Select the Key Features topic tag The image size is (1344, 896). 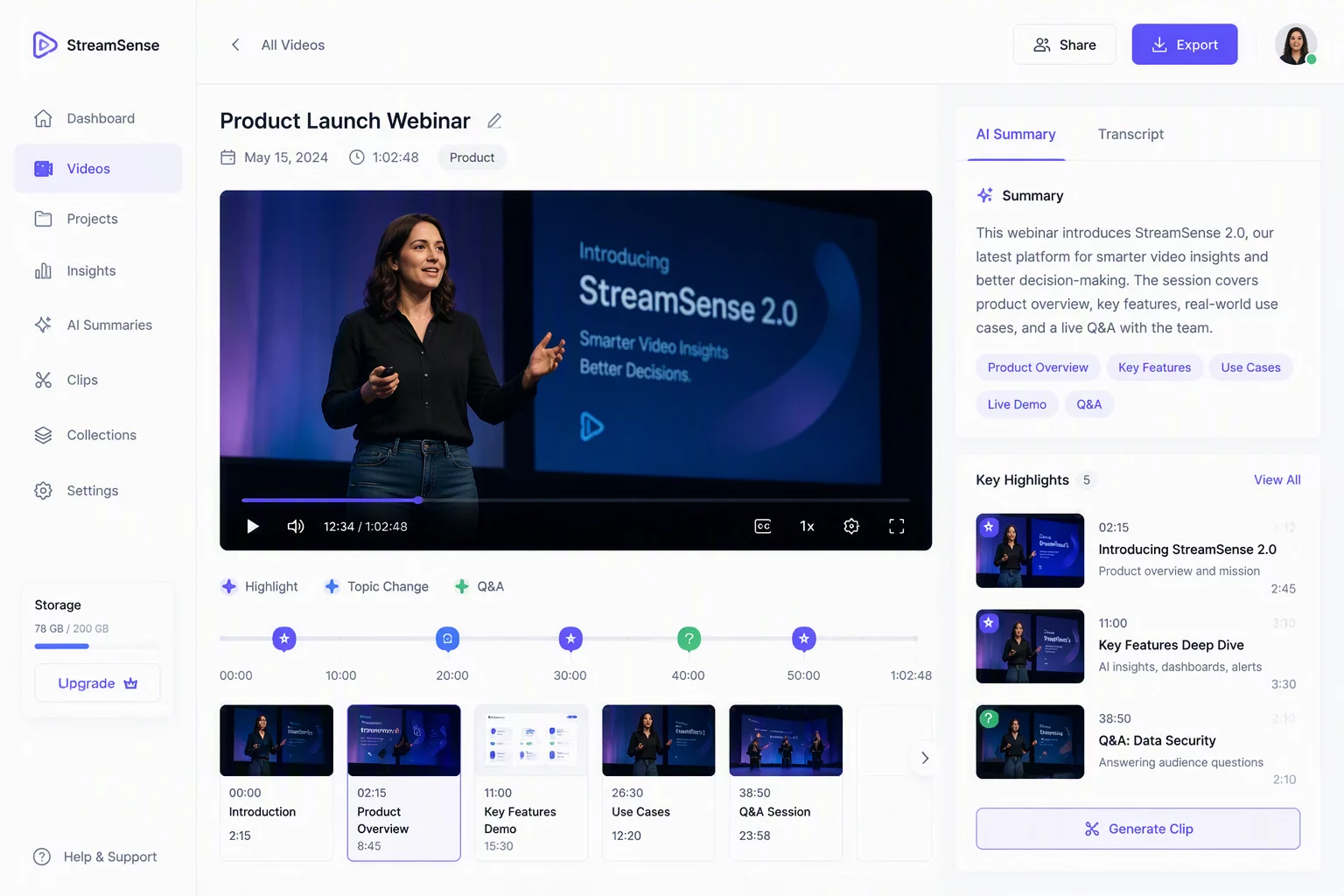(1155, 367)
